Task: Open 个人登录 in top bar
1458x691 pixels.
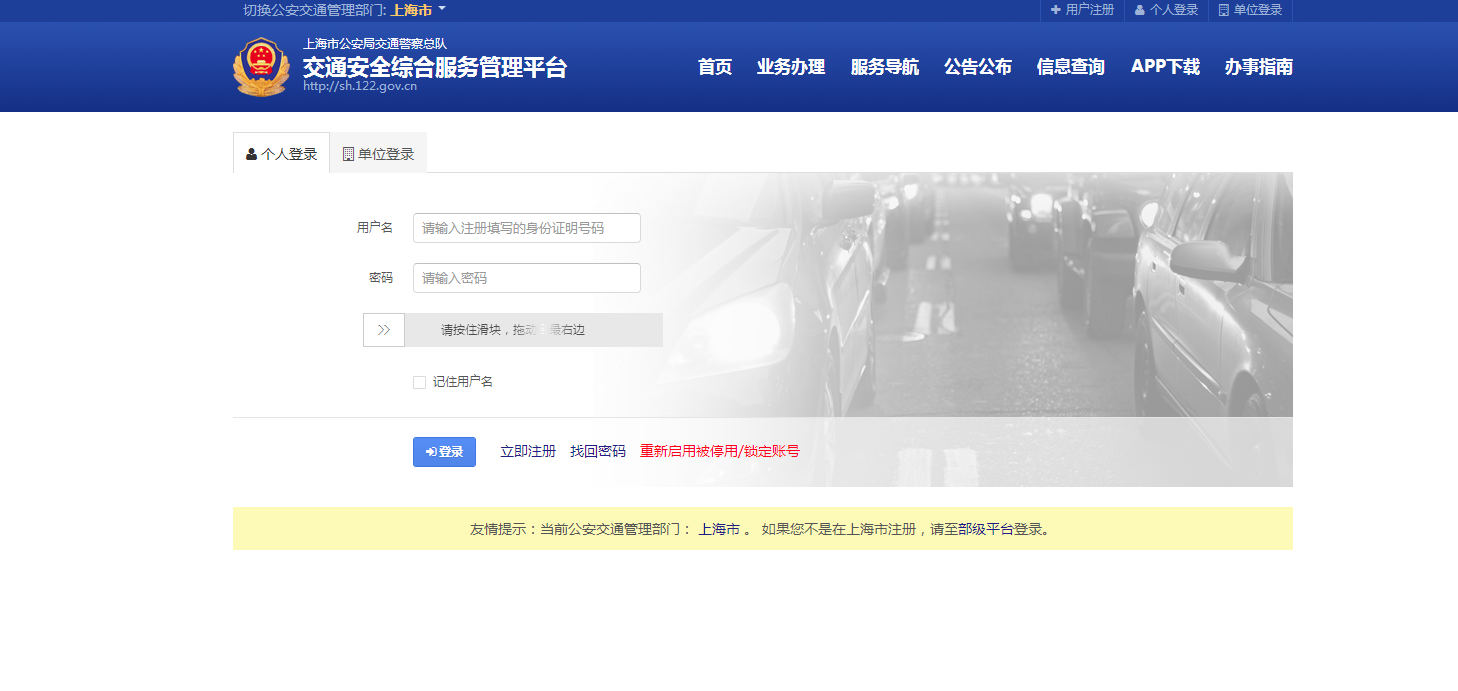Action: (1166, 10)
